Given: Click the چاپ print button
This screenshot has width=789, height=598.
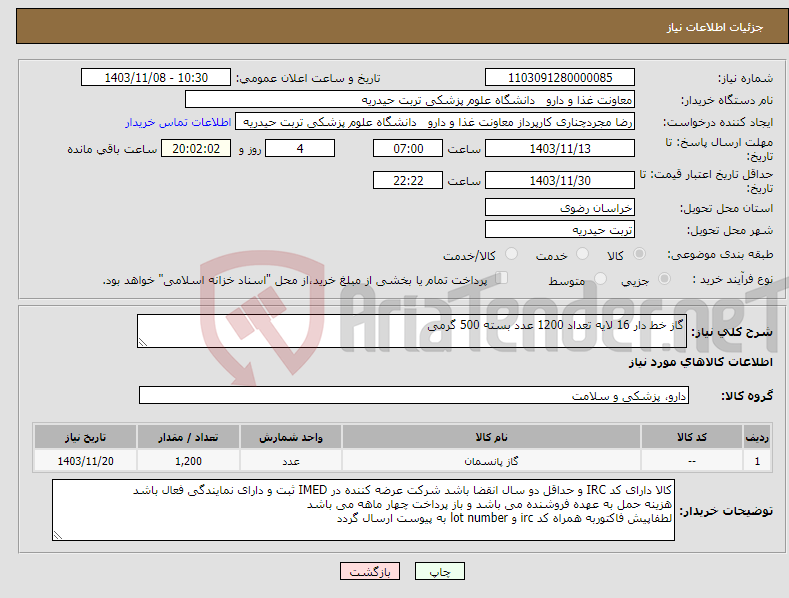Looking at the screenshot, I should click(440, 571).
